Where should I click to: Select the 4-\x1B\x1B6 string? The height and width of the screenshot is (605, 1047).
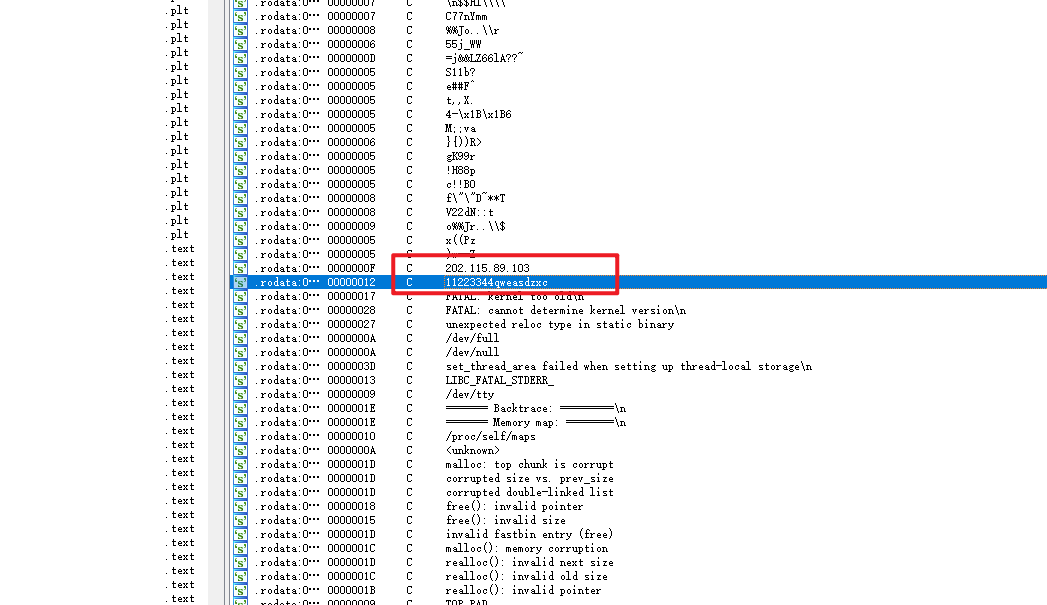pyautogui.click(x=478, y=114)
